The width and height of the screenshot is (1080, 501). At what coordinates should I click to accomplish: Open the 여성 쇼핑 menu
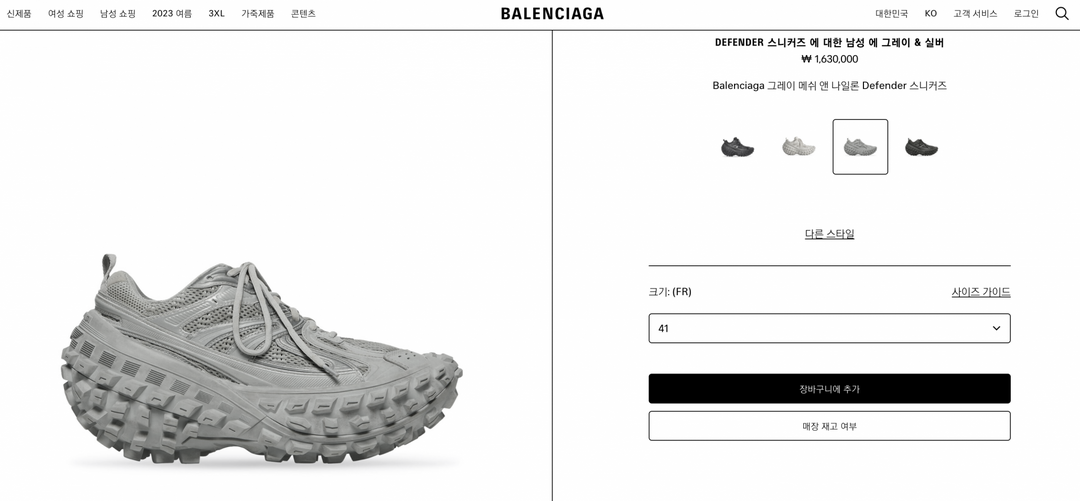(x=65, y=14)
